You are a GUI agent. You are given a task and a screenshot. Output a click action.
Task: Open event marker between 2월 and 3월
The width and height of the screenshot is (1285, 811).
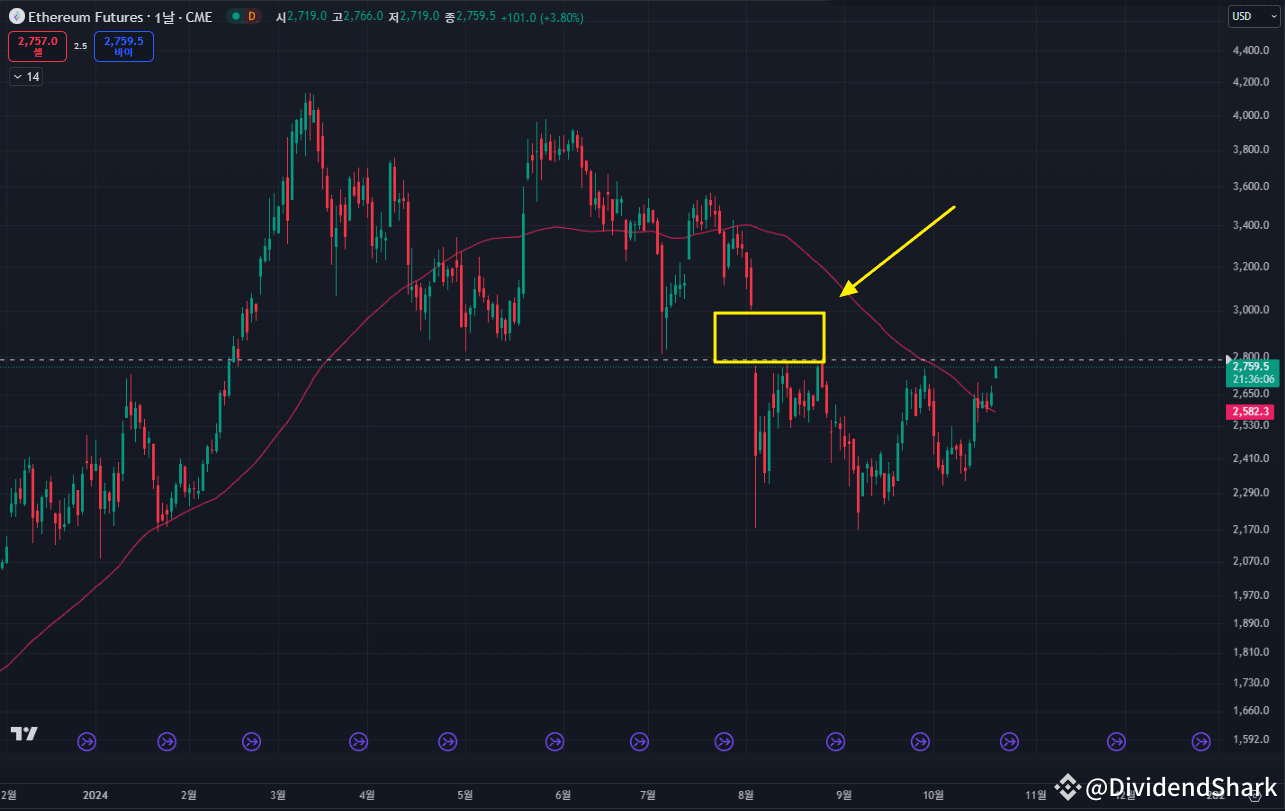tap(252, 741)
